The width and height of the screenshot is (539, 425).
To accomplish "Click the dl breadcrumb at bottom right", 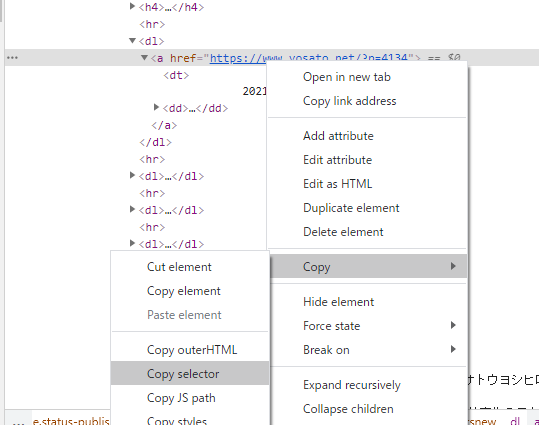I will (x=515, y=421).
